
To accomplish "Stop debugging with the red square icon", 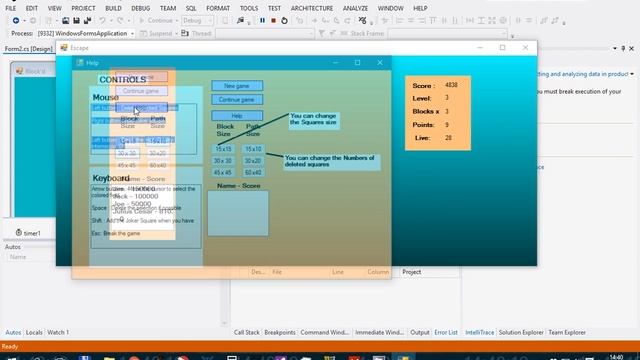I will (273, 20).
